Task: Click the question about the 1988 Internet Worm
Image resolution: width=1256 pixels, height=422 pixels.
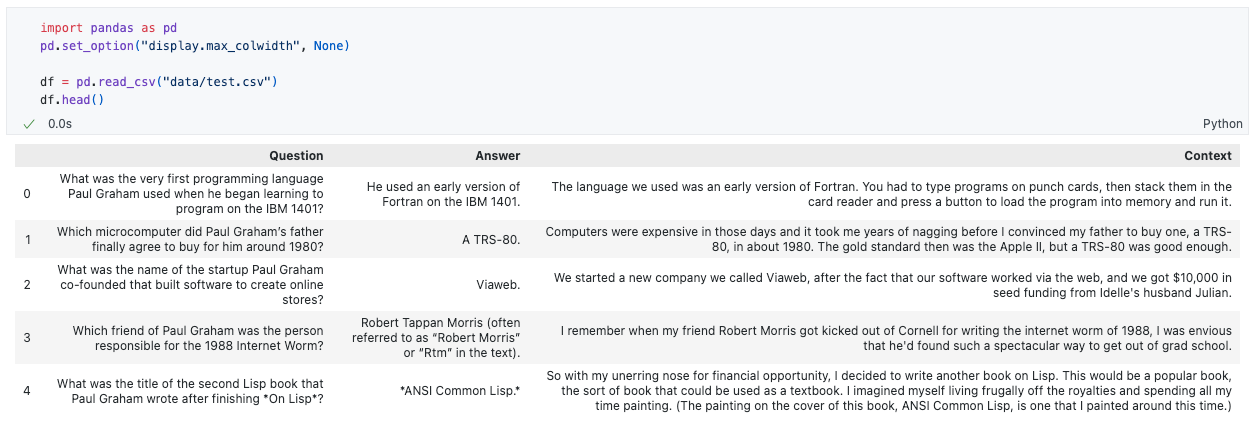Action: pos(198,337)
